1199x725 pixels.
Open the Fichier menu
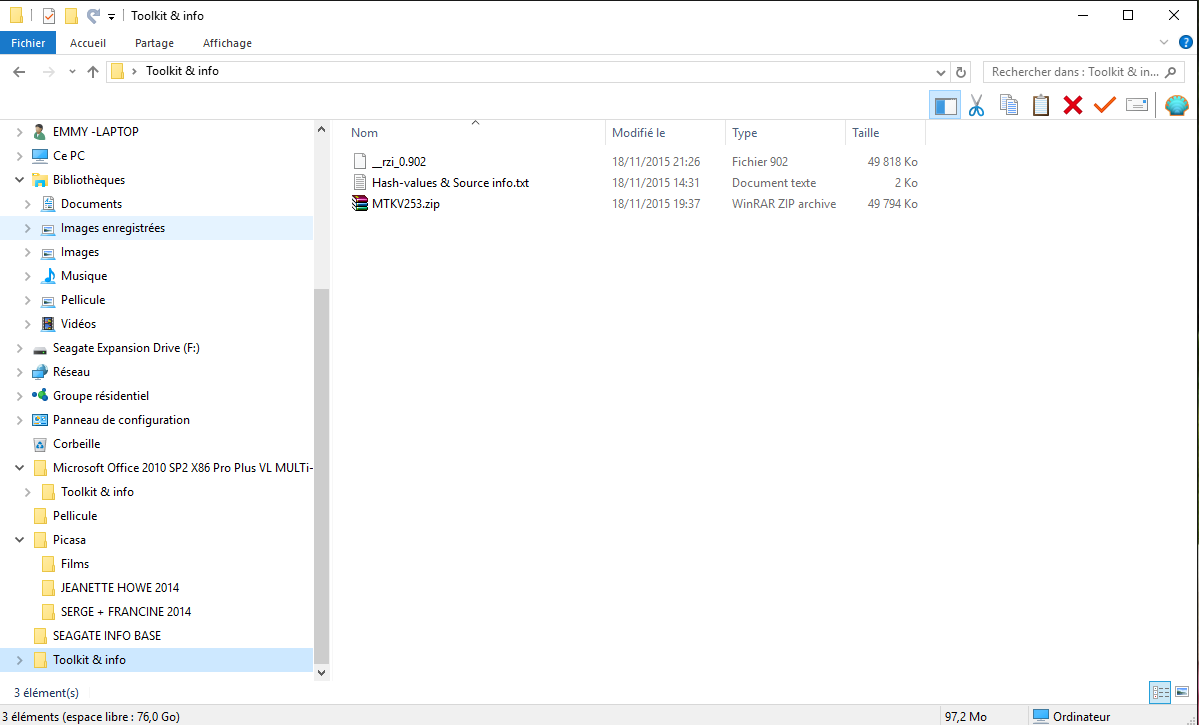tap(28, 43)
